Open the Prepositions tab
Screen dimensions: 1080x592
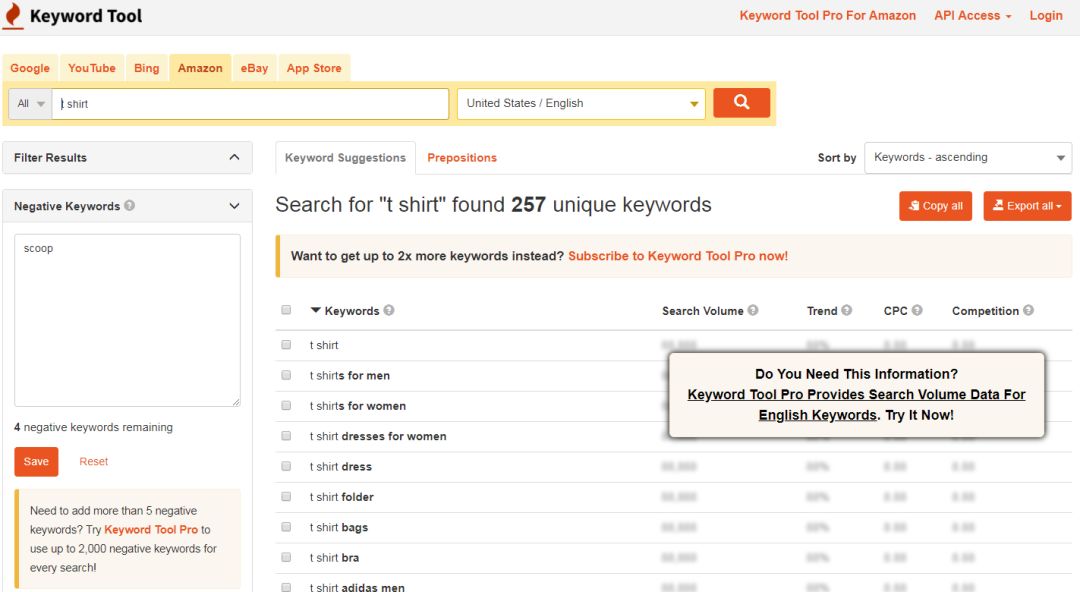click(x=461, y=158)
